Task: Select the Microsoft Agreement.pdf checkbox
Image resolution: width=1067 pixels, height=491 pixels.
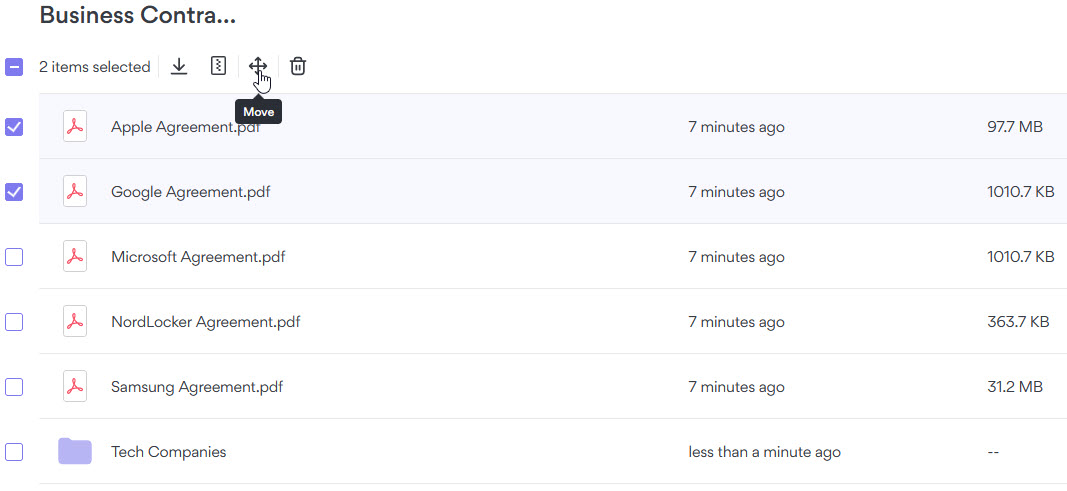Action: [x=14, y=257]
